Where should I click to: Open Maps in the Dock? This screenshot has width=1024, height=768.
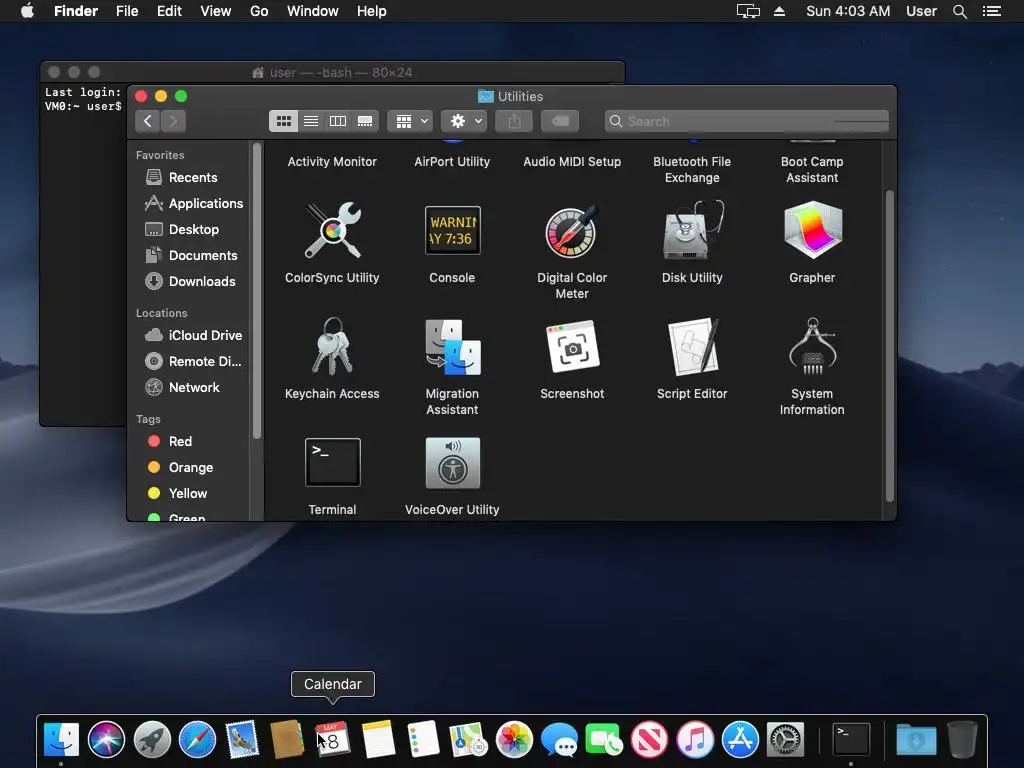(468, 740)
